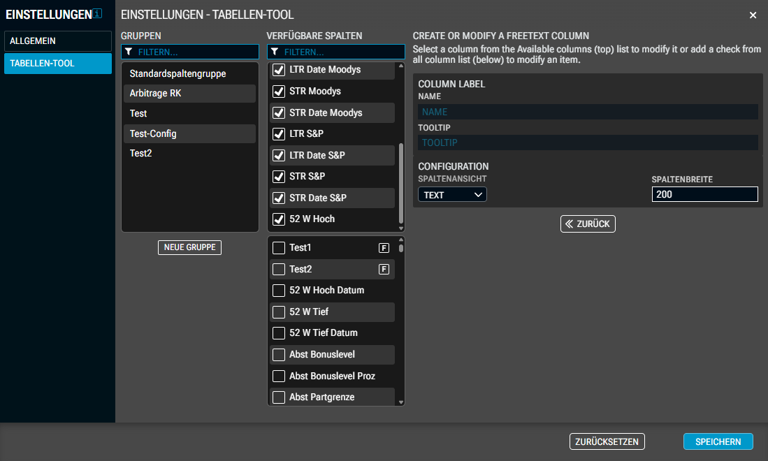The height and width of the screenshot is (461, 768).
Task: Close the settings dialog with the X
Action: coord(753,15)
